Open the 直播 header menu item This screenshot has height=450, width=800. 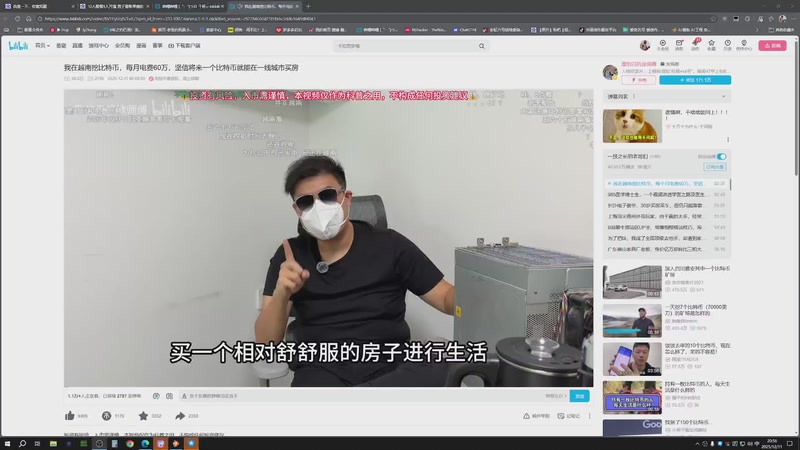[78, 45]
